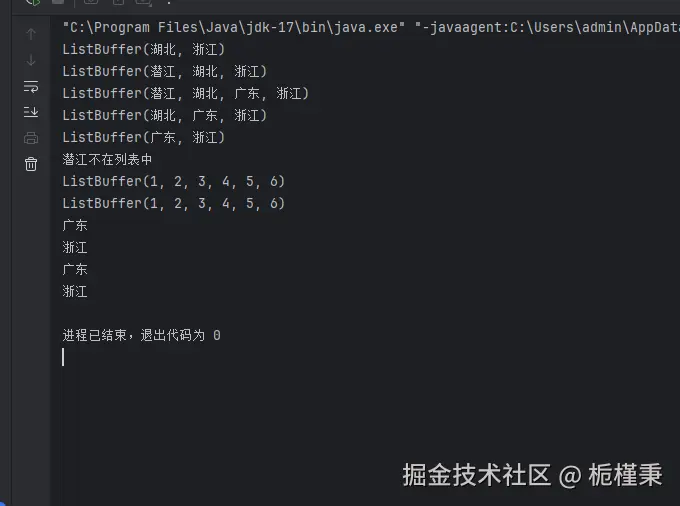The width and height of the screenshot is (680, 506).
Task: Click the Down the Stack Trace arrow
Action: tap(31, 60)
